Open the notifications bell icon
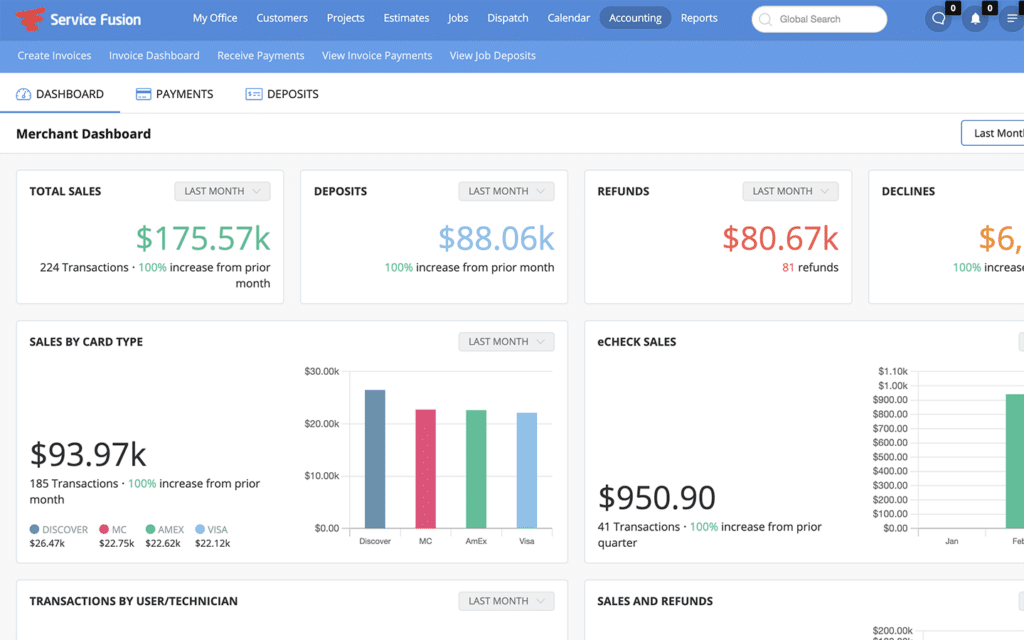Screen dimensions: 1024x640 pyautogui.click(x=975, y=19)
